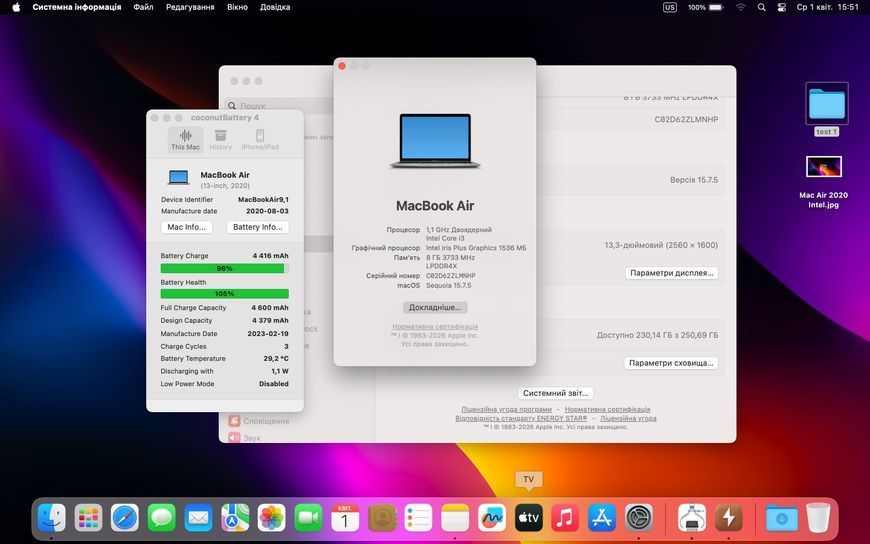Click Full Charge Capacity 4 600 mAh value
Screen dimensions: 870x544
[x=270, y=308]
